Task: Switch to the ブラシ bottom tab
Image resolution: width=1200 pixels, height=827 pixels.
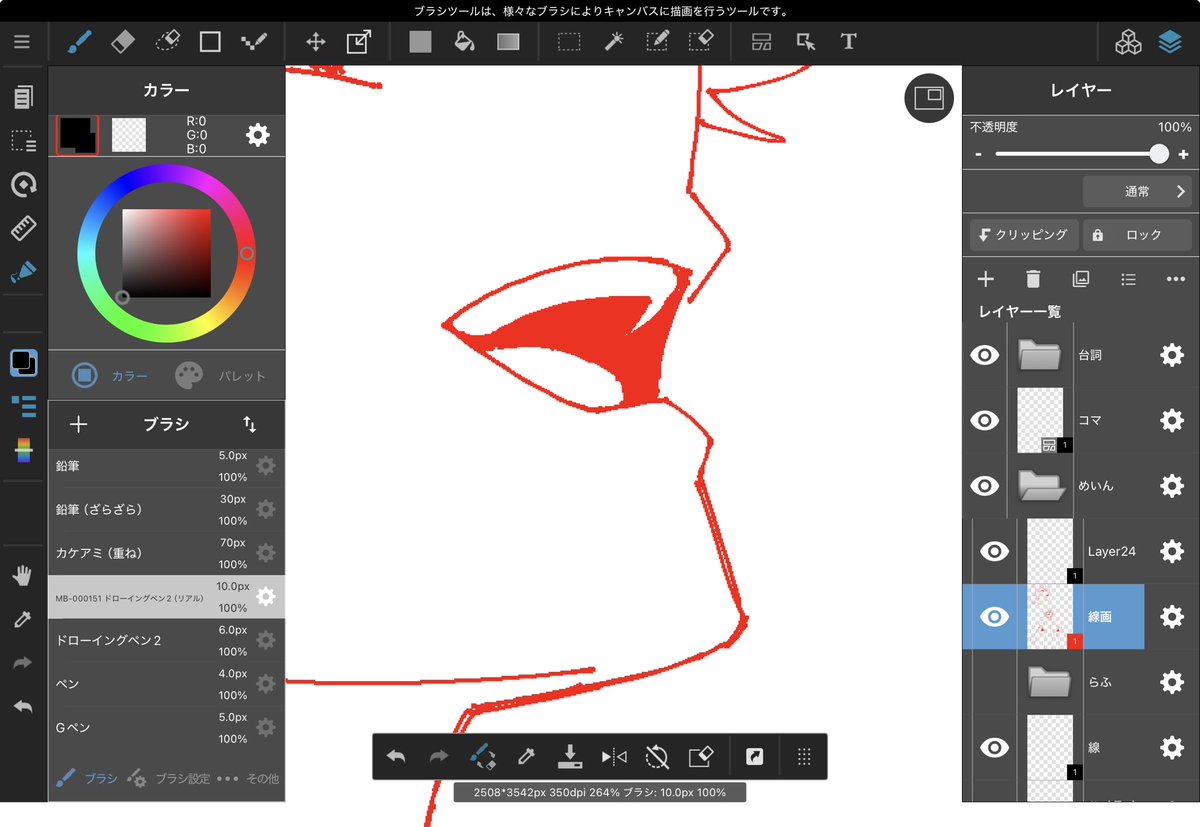Action: pyautogui.click(x=86, y=778)
